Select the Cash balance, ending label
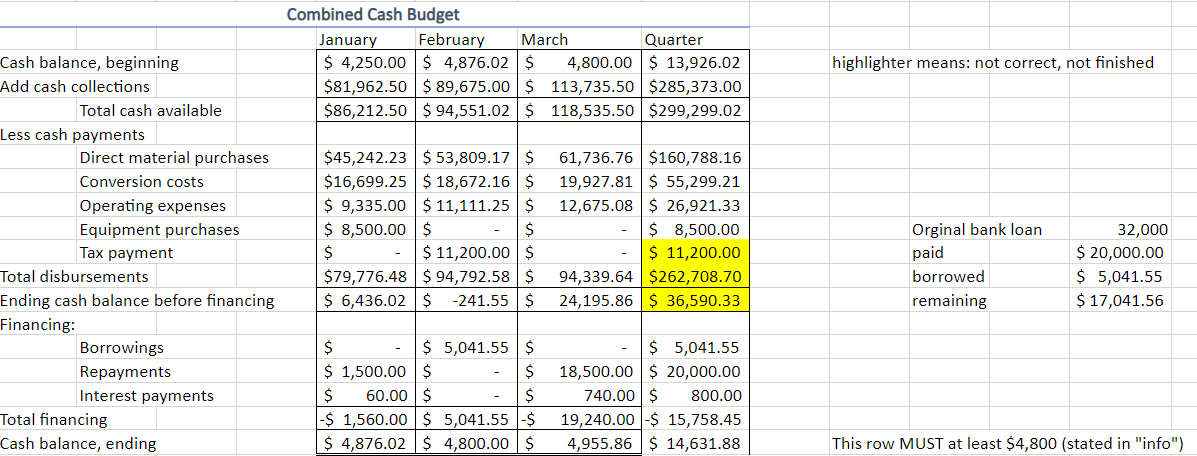 (78, 443)
